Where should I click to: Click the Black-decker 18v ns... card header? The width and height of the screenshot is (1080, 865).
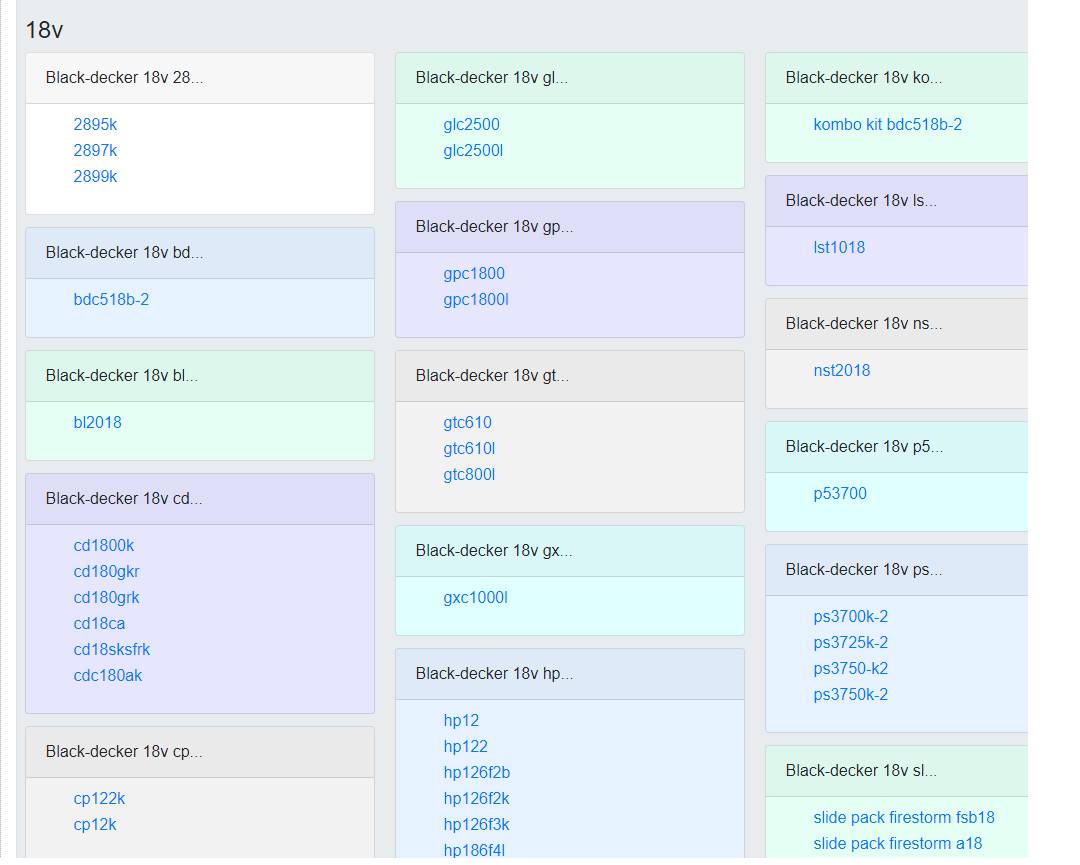(x=897, y=324)
